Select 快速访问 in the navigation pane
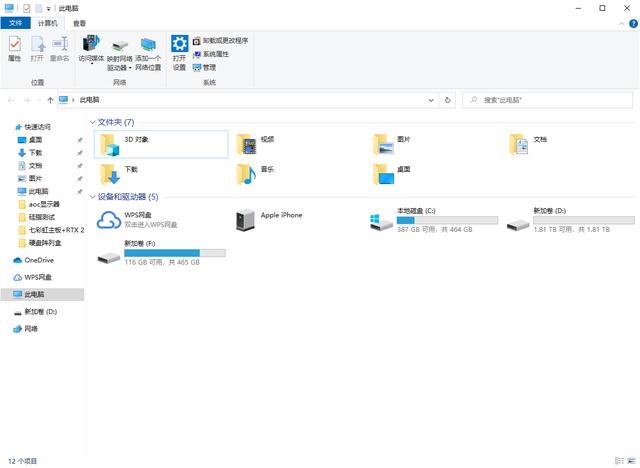This screenshot has height=468, width=640. [33, 127]
